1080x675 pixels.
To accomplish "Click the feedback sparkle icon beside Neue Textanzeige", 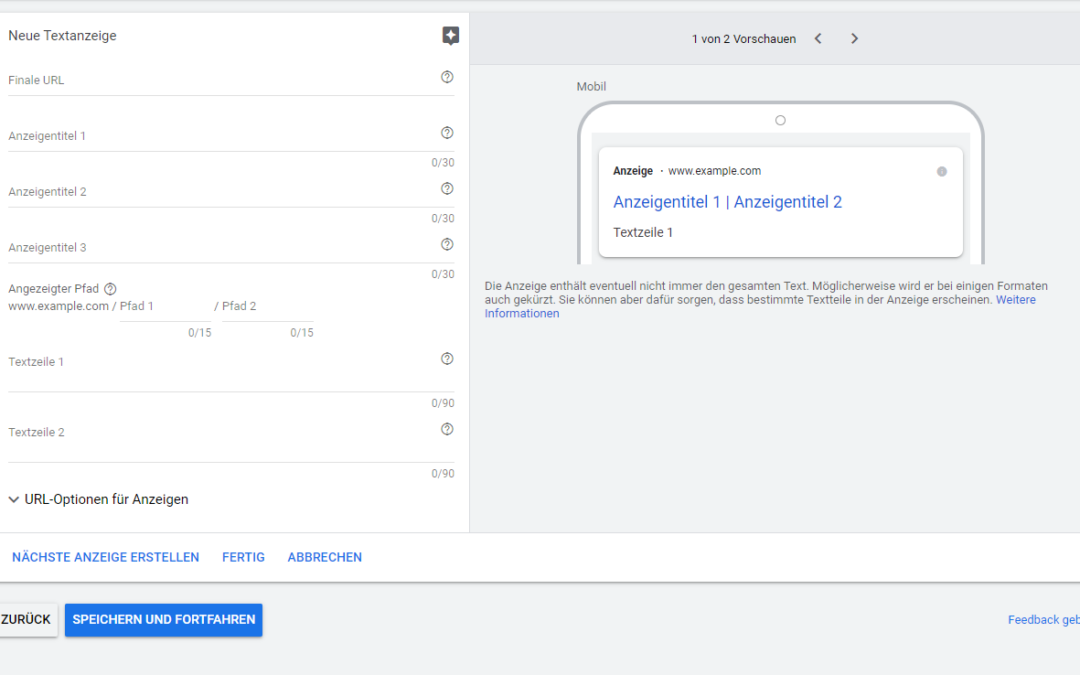I will [x=450, y=36].
